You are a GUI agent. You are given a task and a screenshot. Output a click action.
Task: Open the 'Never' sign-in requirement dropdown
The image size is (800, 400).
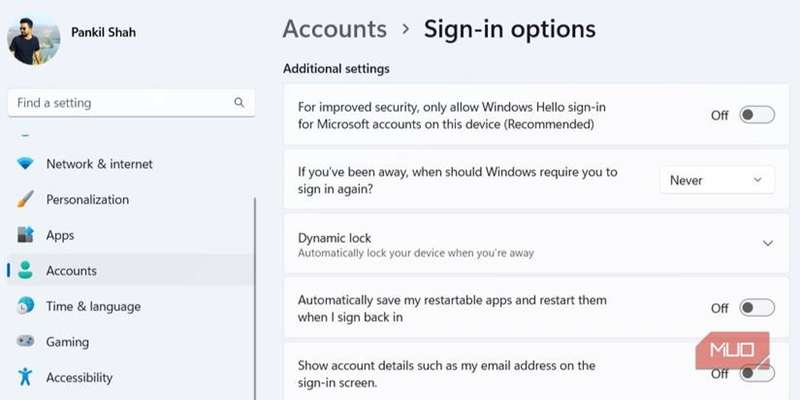pos(717,180)
